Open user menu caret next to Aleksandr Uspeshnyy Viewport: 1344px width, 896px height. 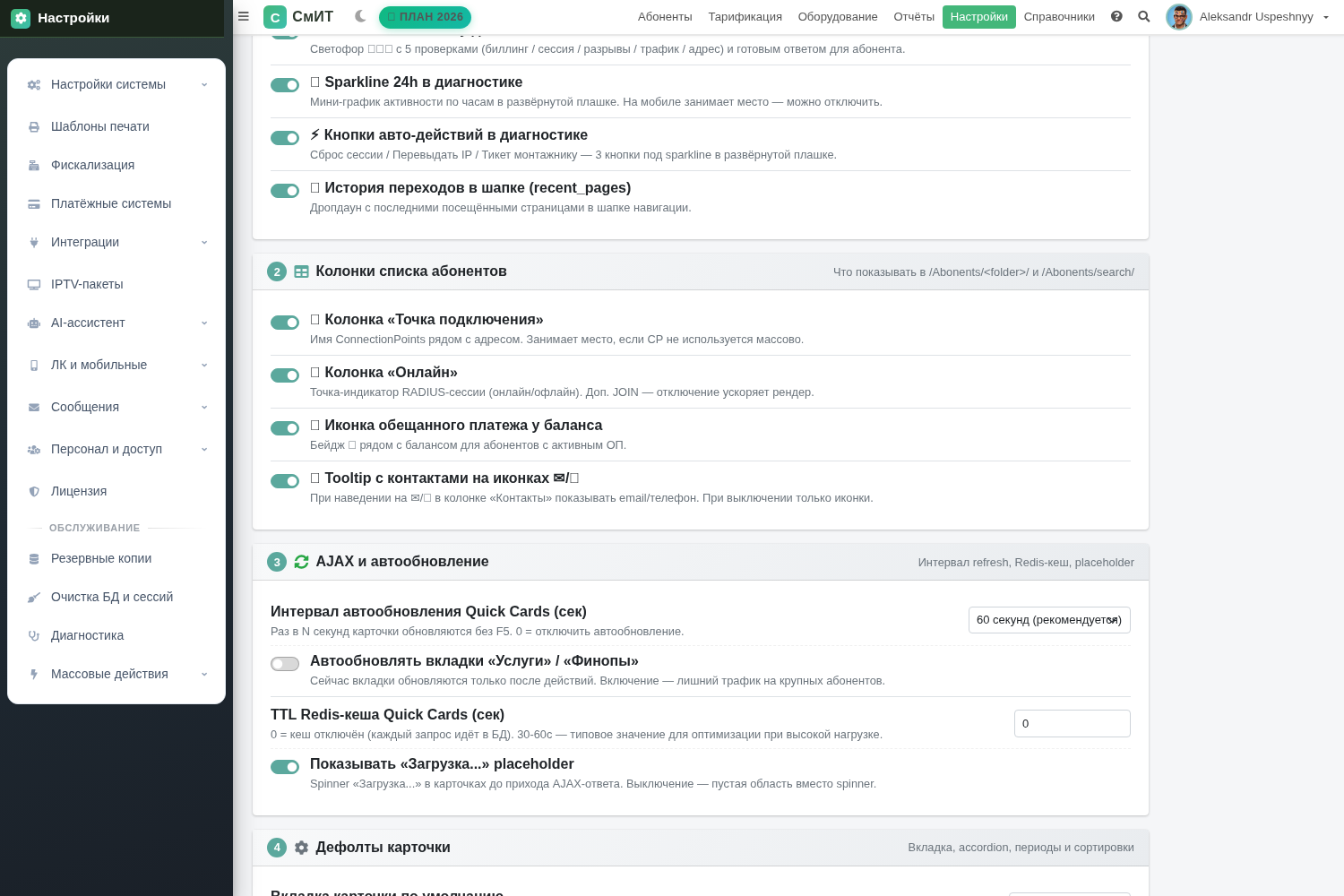point(1326,17)
